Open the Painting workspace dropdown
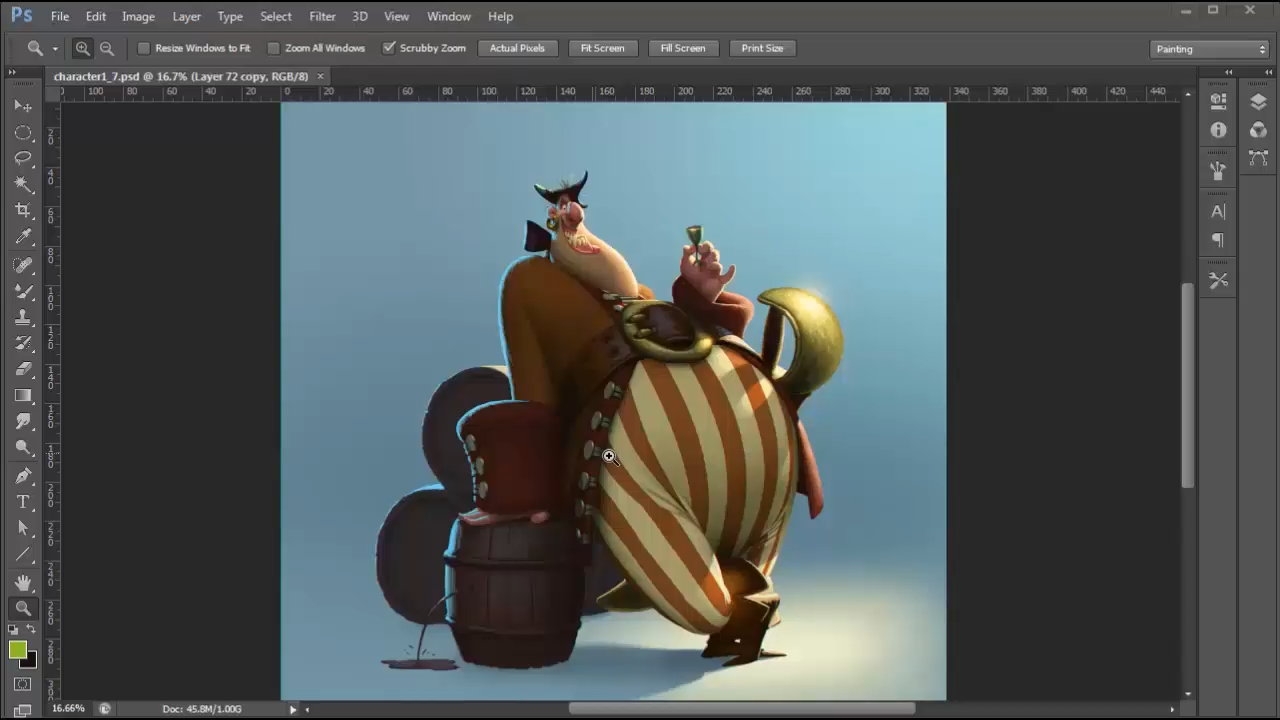 tap(1210, 49)
